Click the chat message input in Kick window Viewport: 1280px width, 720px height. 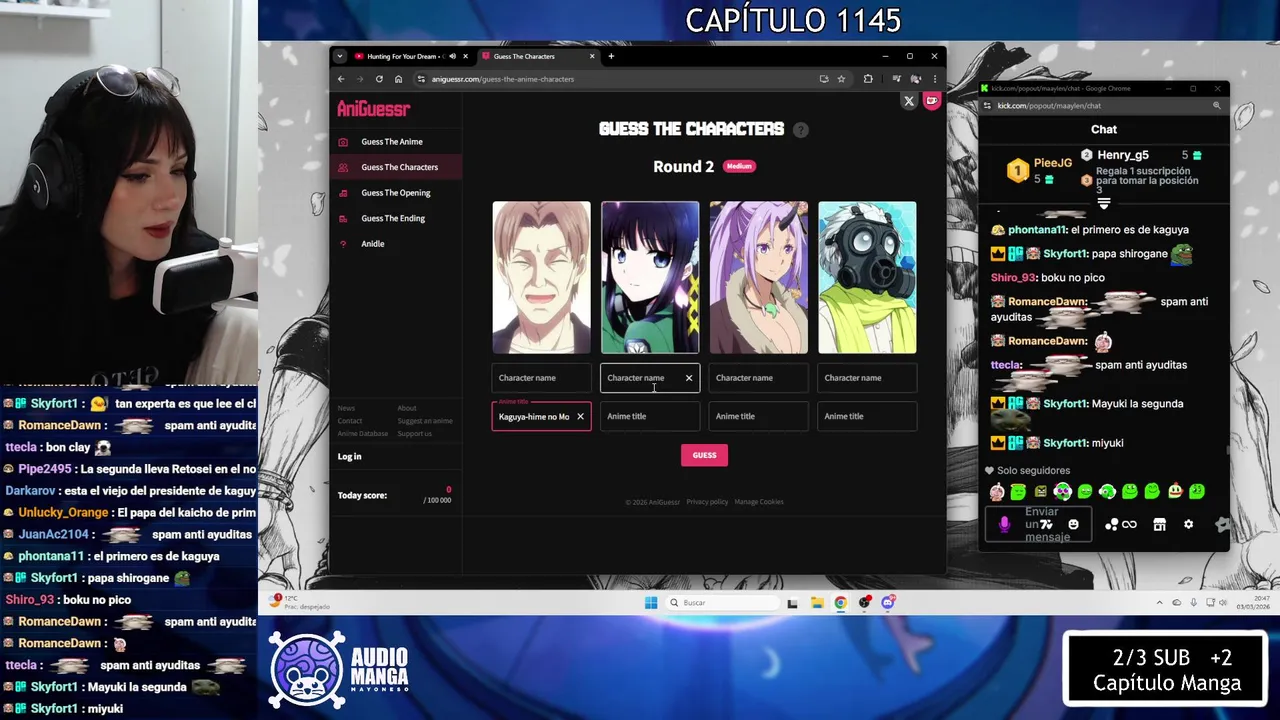[x=1038, y=524]
